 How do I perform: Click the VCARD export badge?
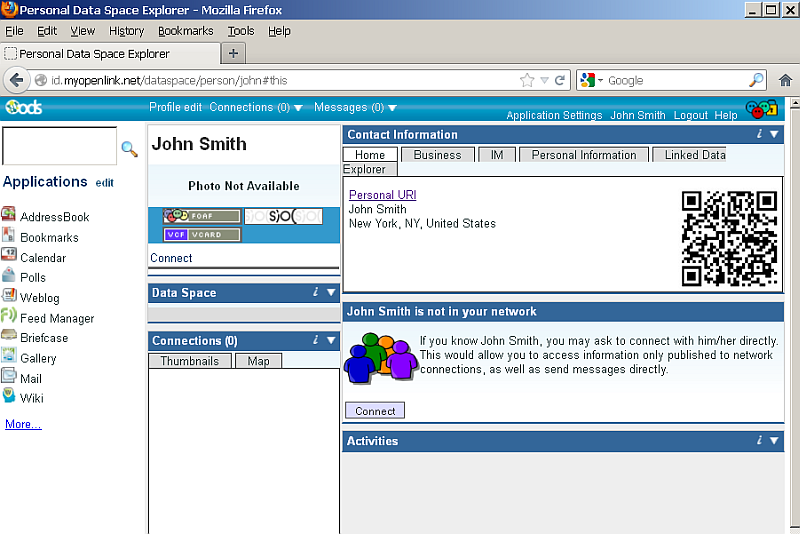click(202, 234)
